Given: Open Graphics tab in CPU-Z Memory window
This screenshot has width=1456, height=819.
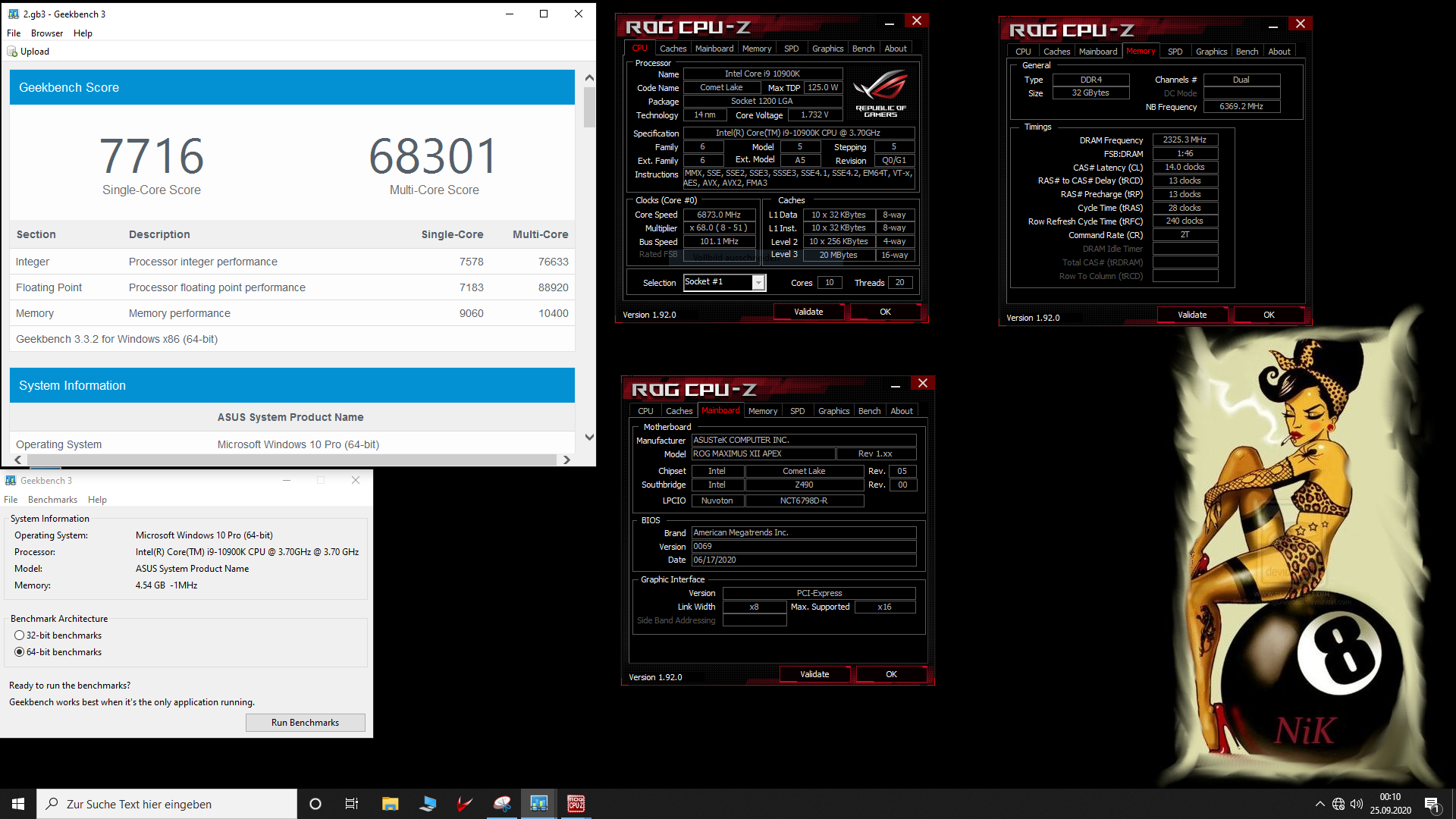Looking at the screenshot, I should click(1211, 52).
